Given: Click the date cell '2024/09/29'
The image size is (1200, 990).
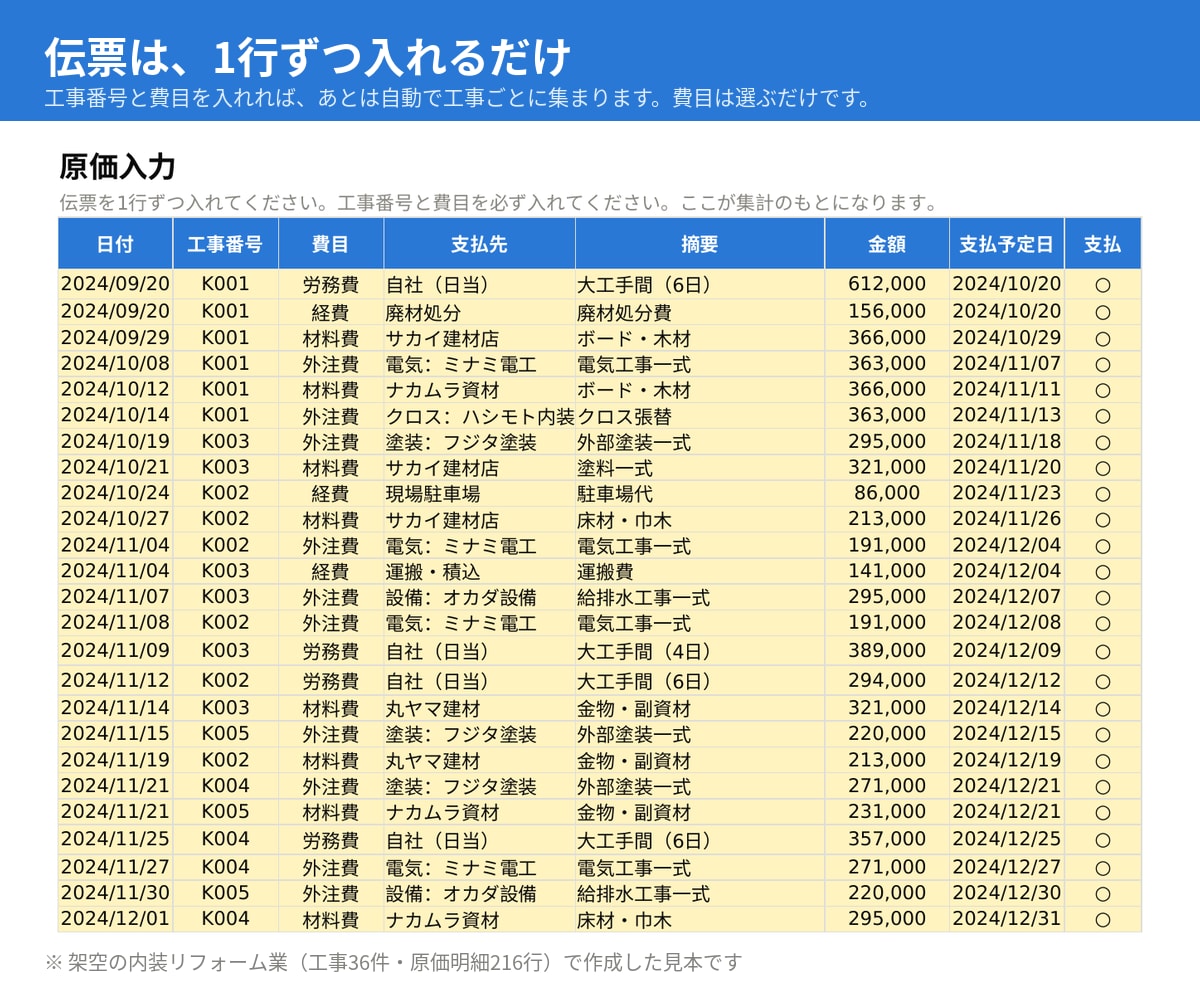Looking at the screenshot, I should (x=115, y=337).
